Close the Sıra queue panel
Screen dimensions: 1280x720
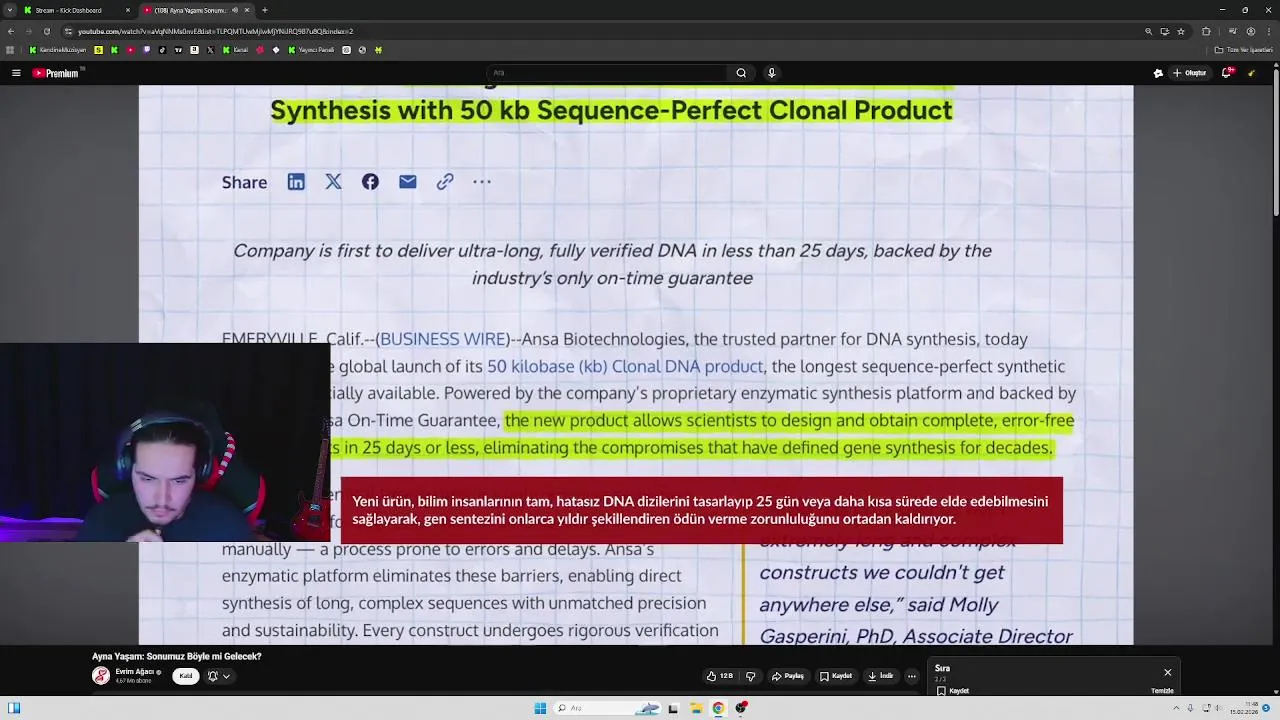(1167, 672)
